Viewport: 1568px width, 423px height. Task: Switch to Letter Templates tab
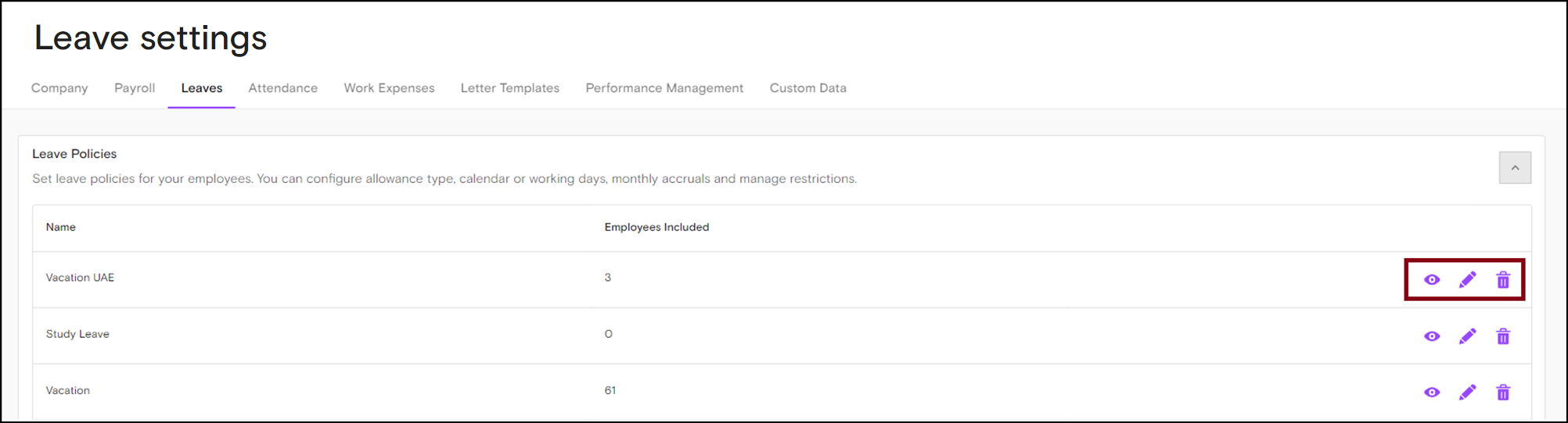509,88
